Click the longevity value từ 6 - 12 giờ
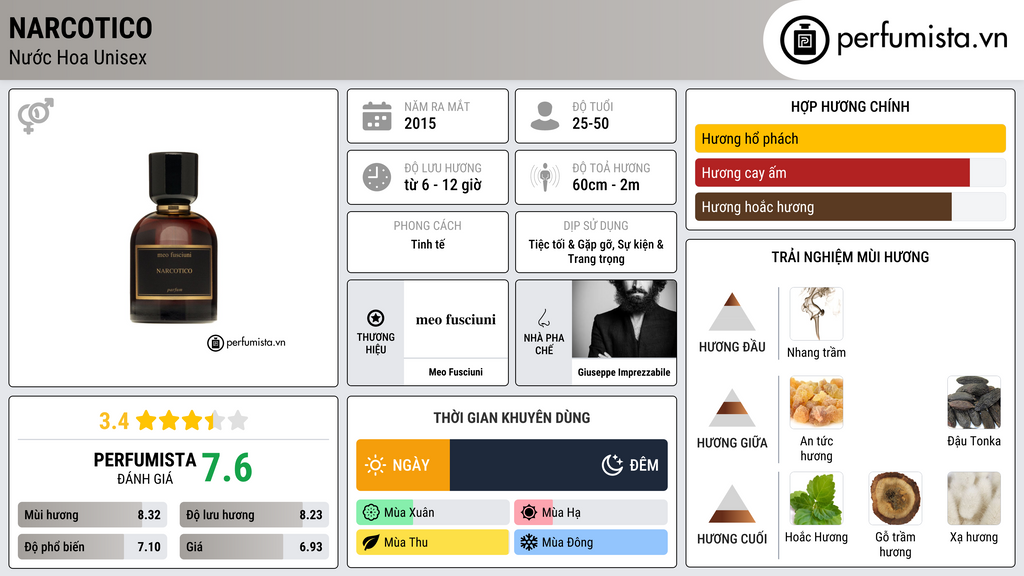Viewport: 1024px width, 576px height. [443, 185]
